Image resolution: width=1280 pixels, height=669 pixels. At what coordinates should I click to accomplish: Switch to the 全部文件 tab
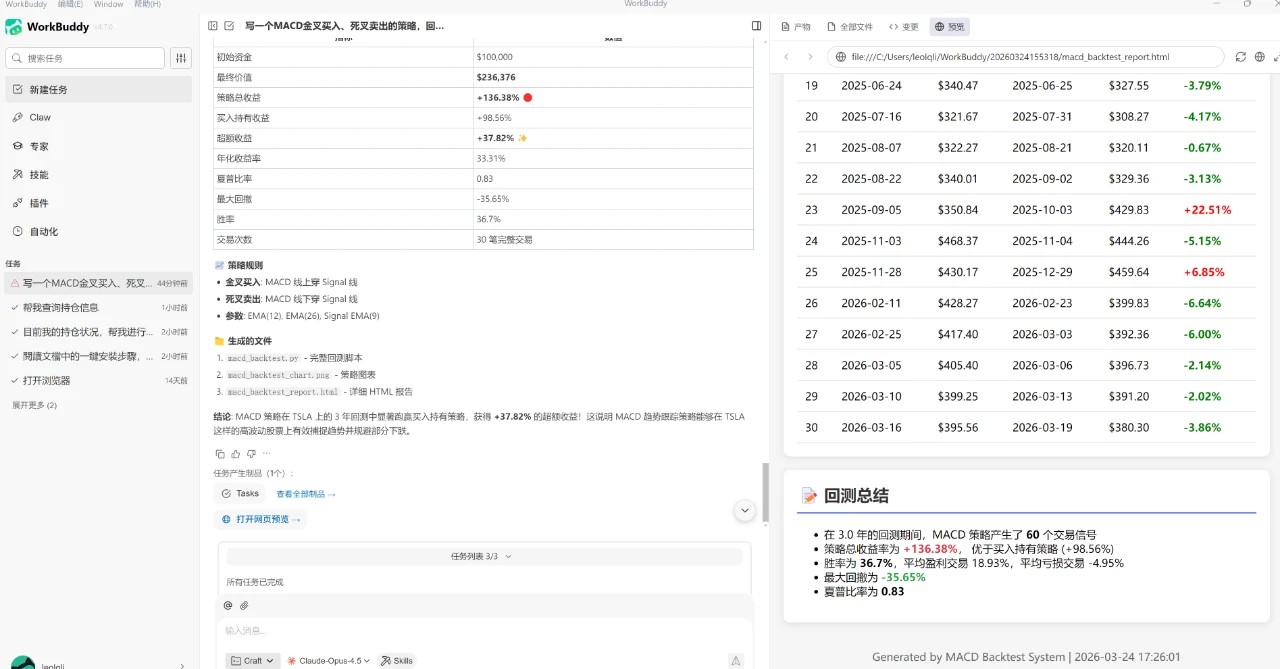pos(850,27)
